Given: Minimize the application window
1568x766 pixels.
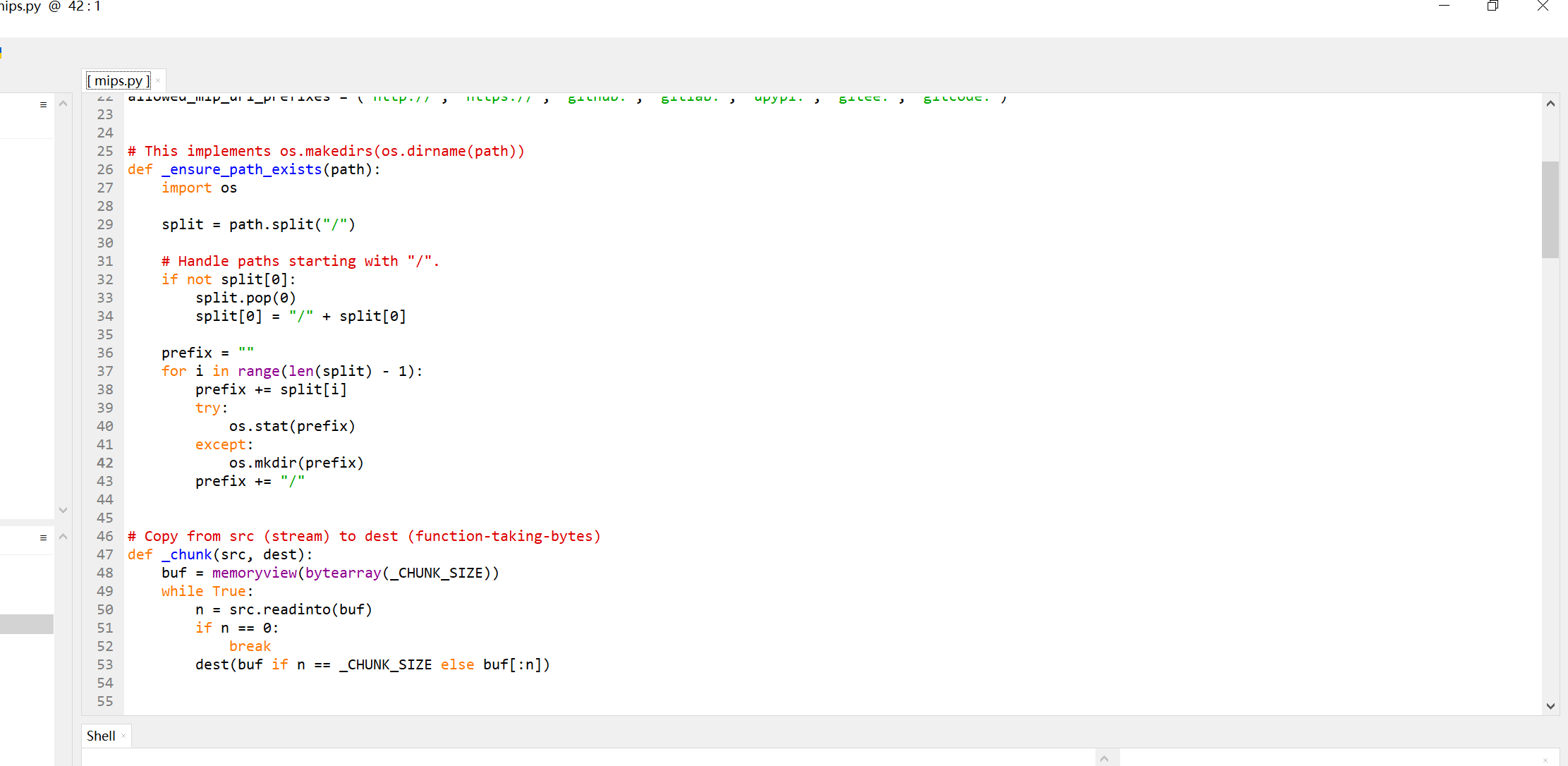Looking at the screenshot, I should click(x=1444, y=6).
